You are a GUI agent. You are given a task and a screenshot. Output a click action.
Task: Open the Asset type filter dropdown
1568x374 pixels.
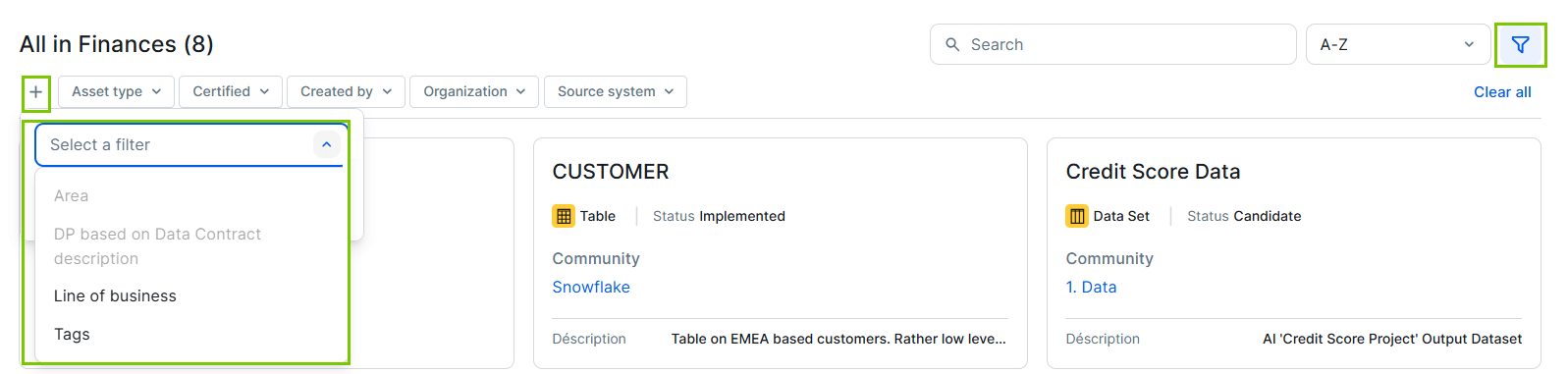117,91
